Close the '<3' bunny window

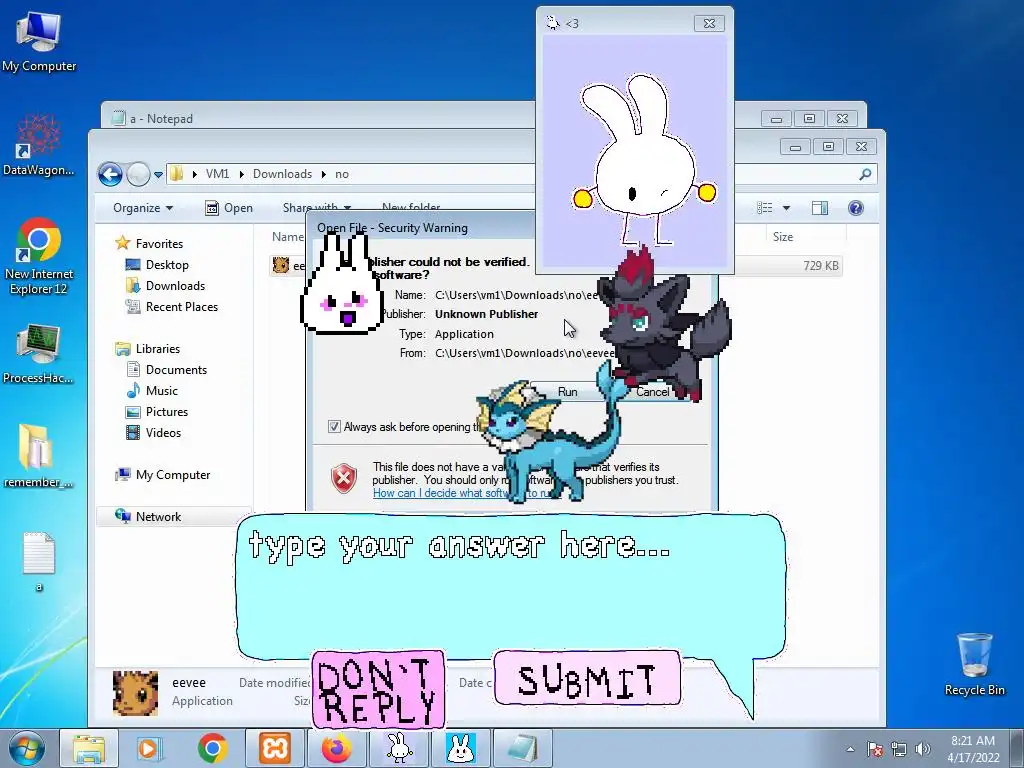[x=709, y=24]
